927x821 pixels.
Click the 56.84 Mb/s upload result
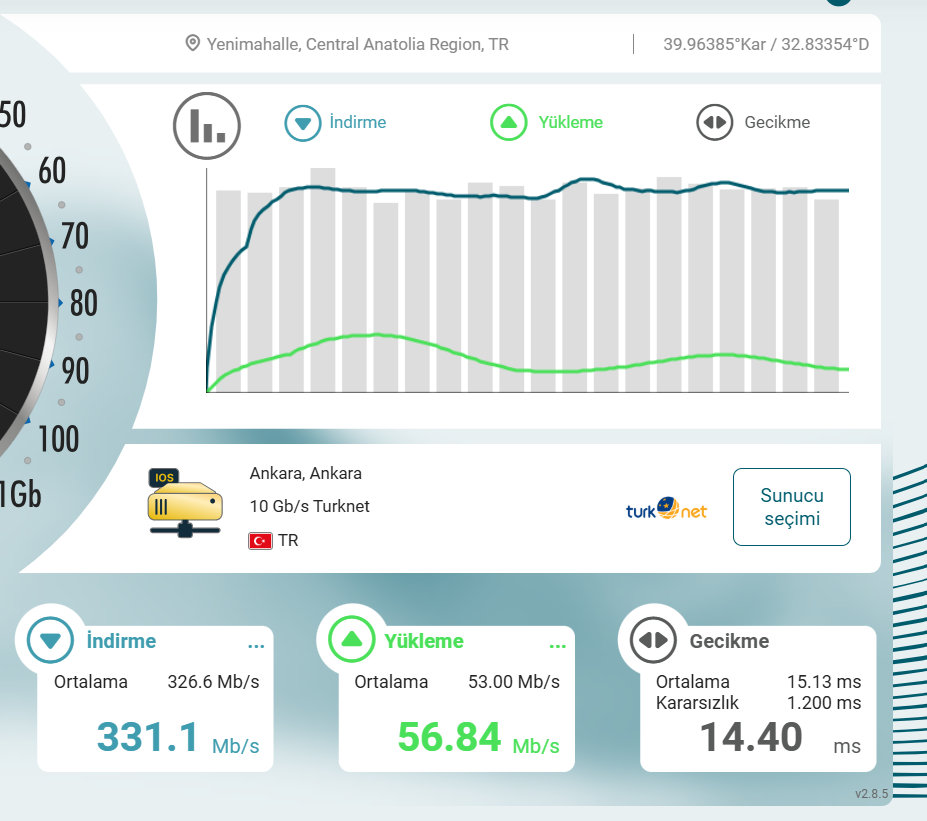pos(479,738)
